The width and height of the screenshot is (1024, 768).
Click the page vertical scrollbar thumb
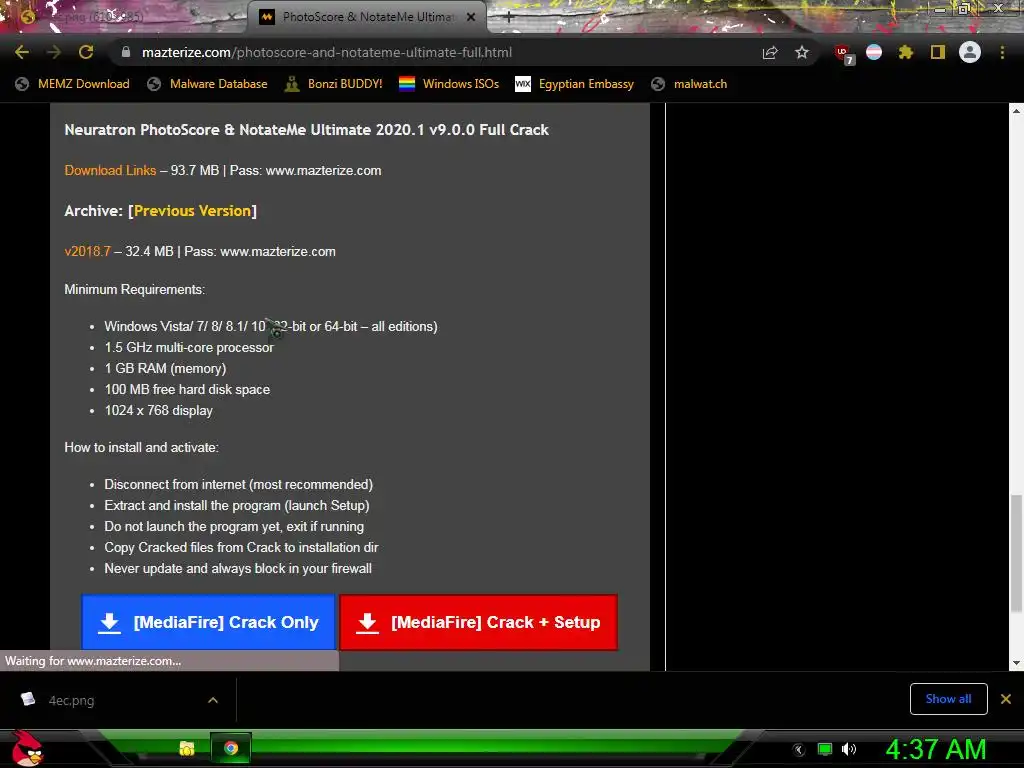pos(1016,554)
